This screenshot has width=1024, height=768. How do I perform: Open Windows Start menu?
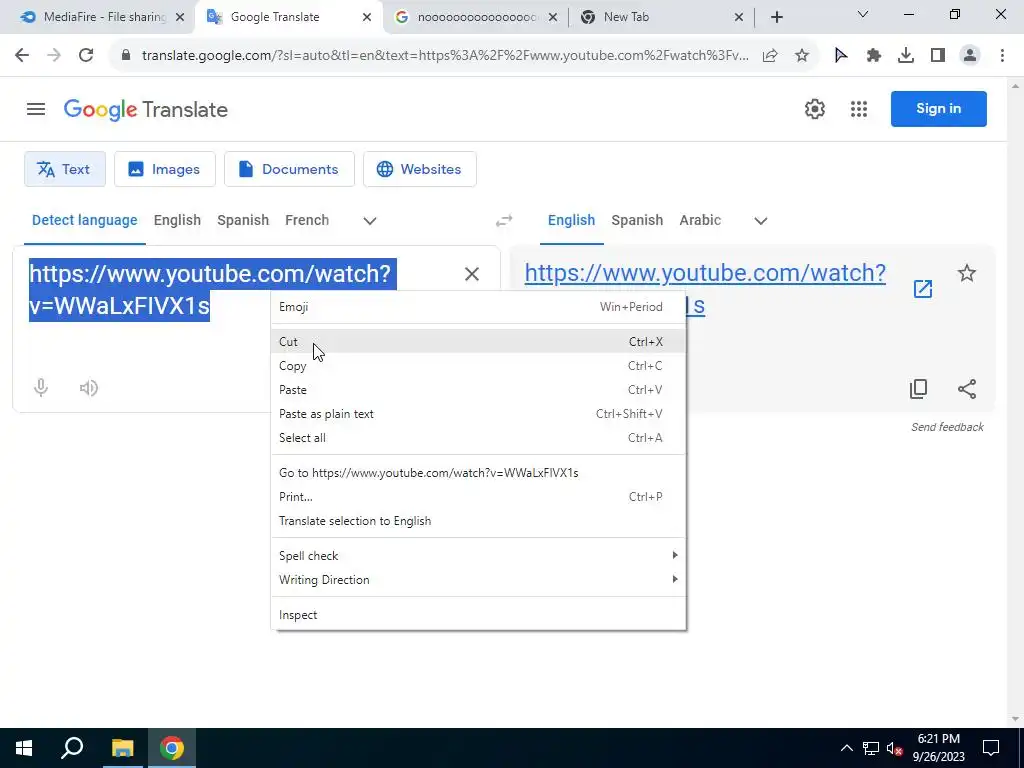point(24,748)
